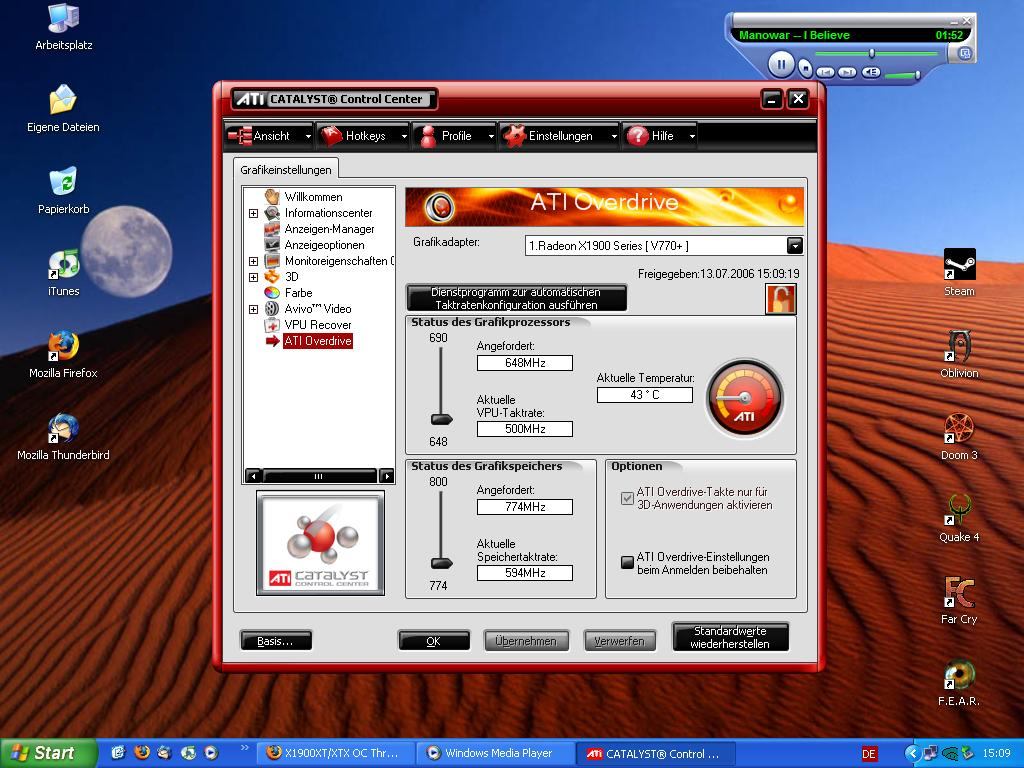Open Anzeigen-Manager in the tree

(329, 229)
